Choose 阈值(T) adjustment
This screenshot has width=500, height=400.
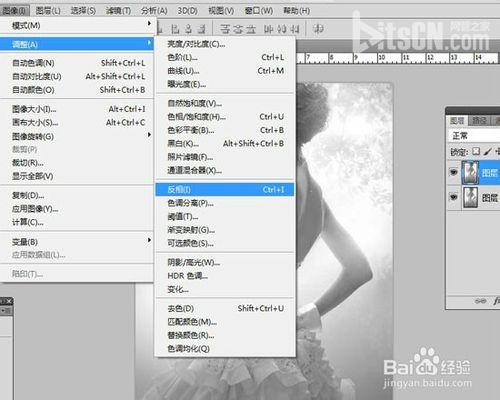point(225,216)
